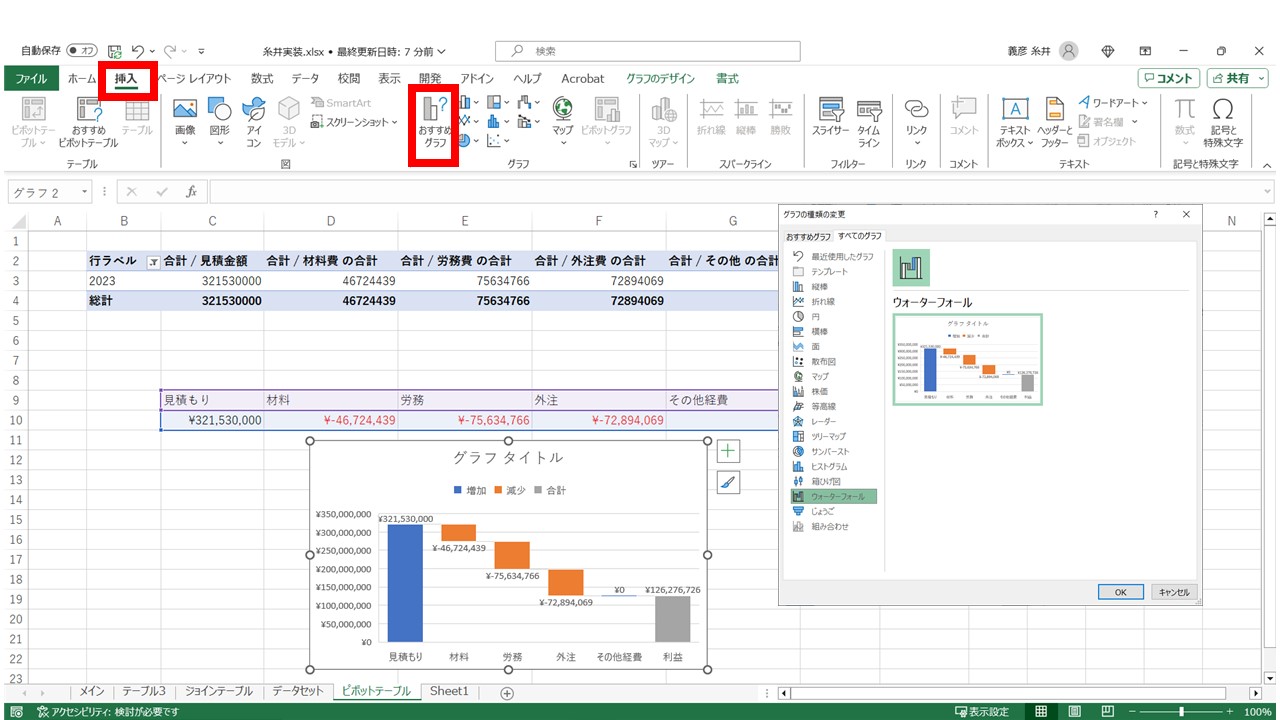The image size is (1280, 720).
Task: Insert a Text Box (テキストボックス)
Action: 1015,122
